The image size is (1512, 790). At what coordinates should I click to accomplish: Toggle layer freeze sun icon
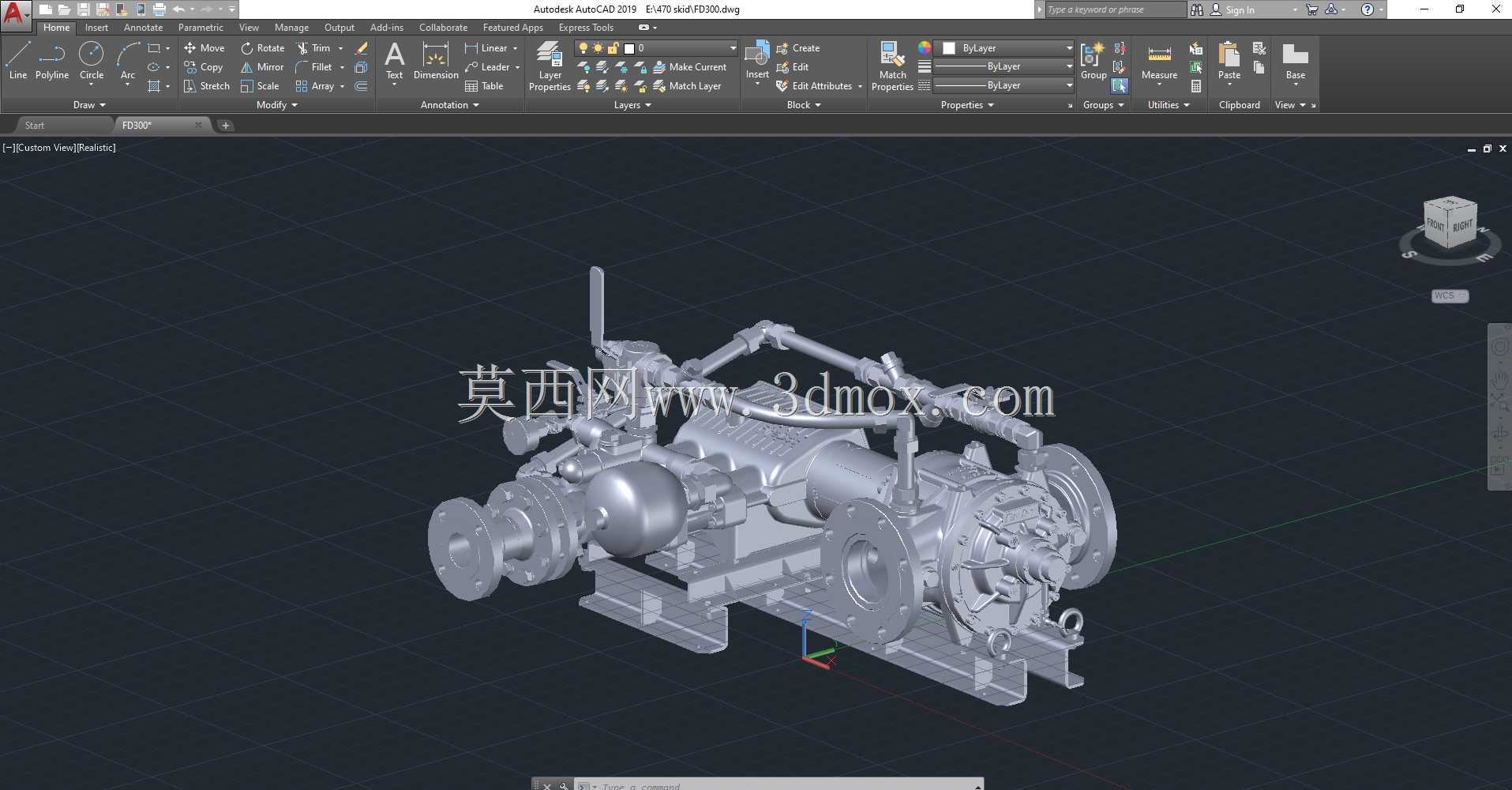tap(598, 48)
